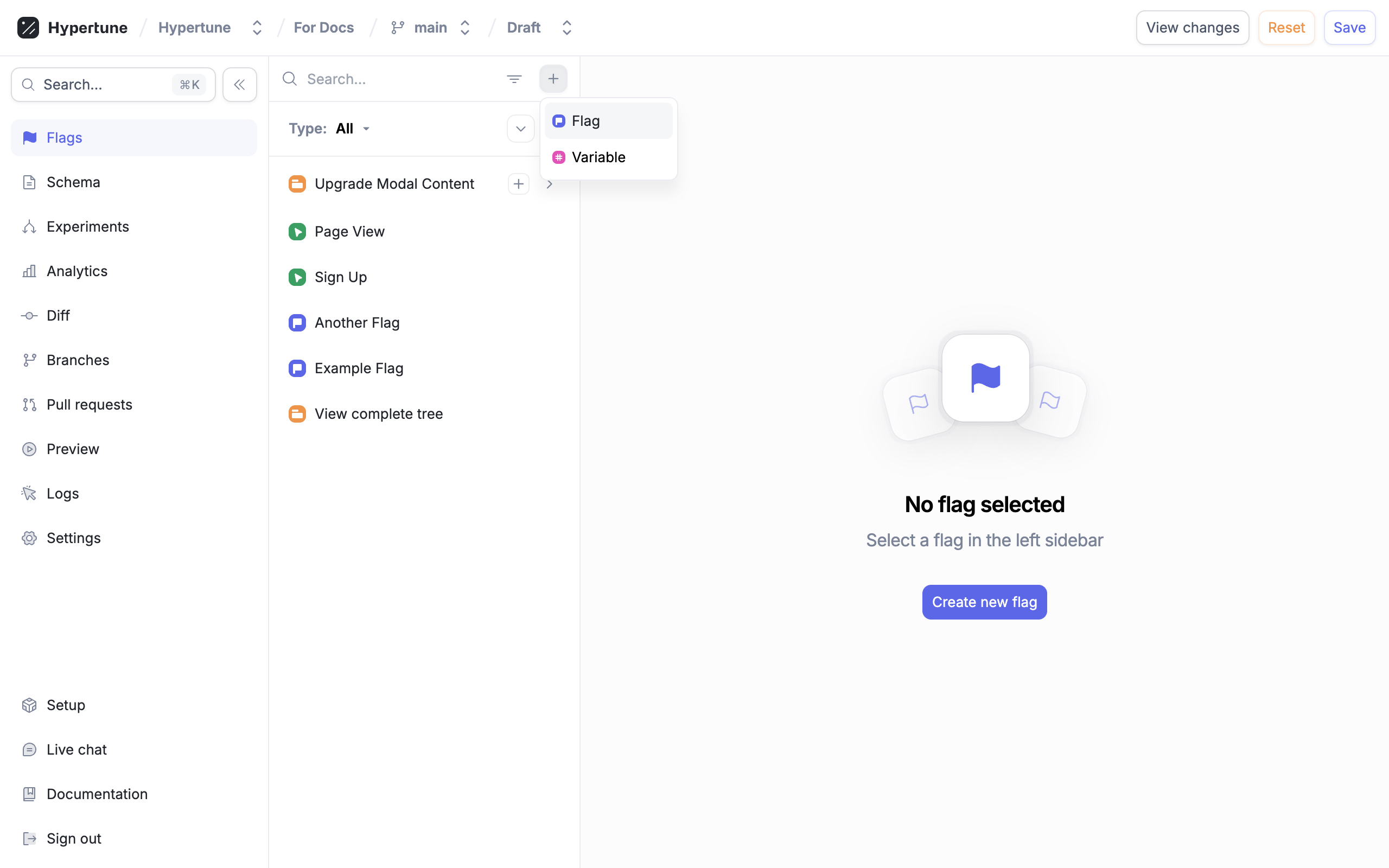
Task: Open Live chat from the sidebar
Action: (77, 750)
